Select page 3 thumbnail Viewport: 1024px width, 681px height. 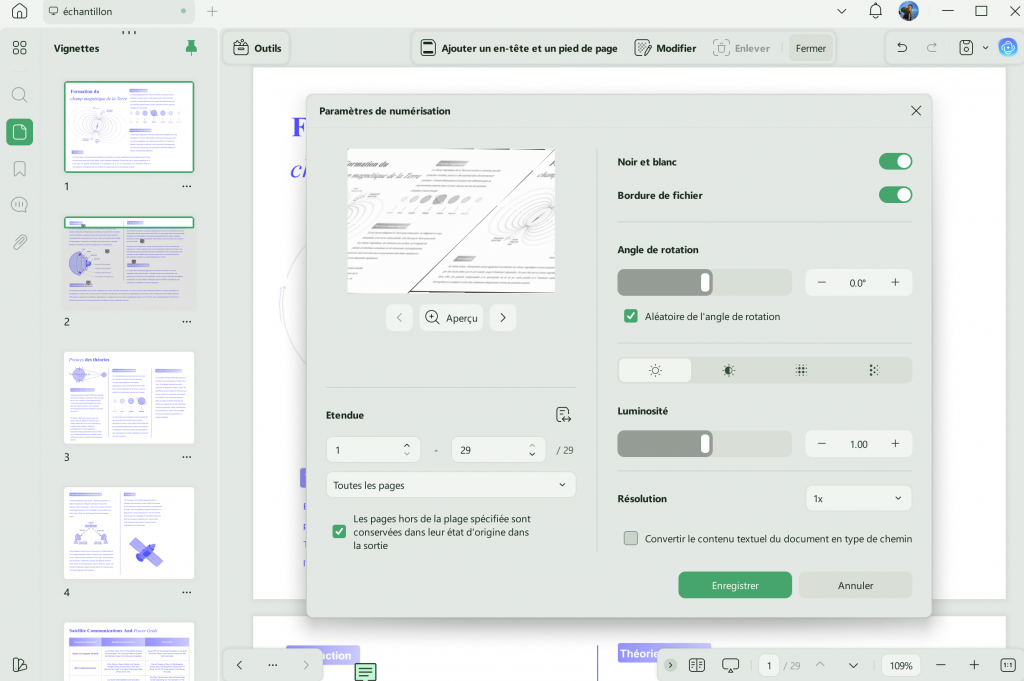point(129,398)
